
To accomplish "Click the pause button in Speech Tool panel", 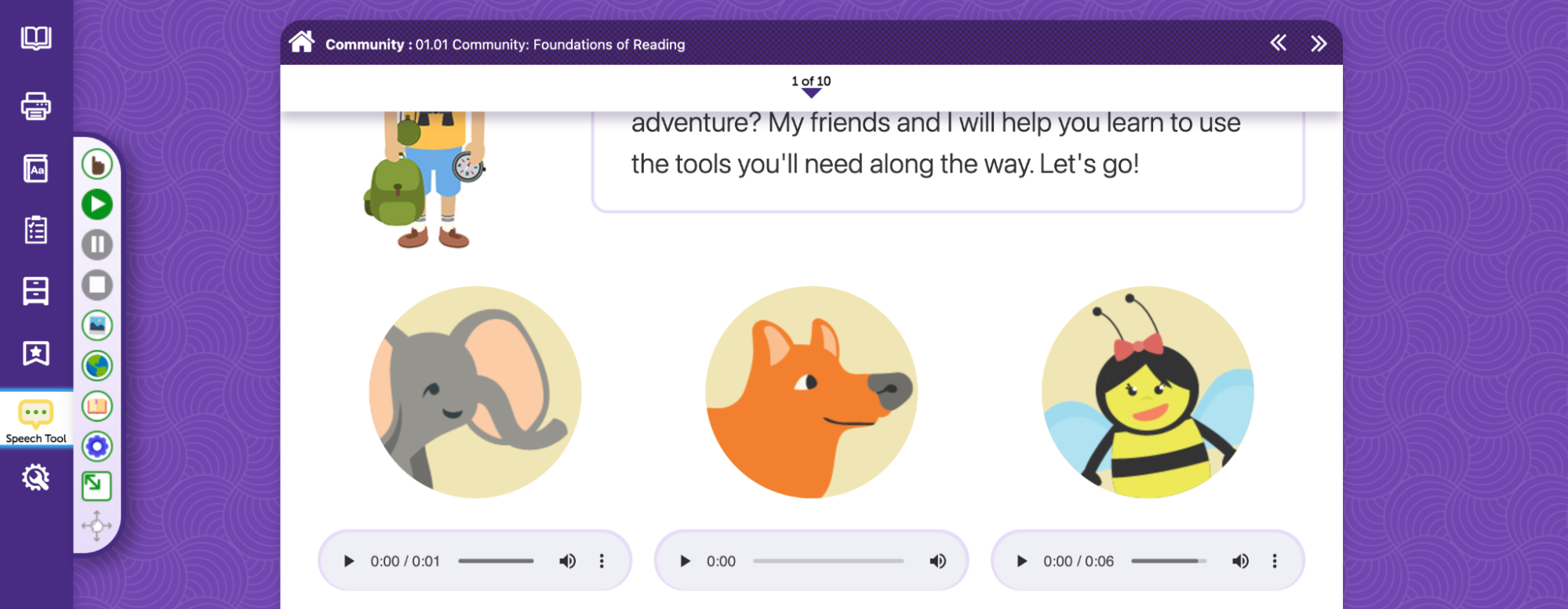I will (x=97, y=245).
